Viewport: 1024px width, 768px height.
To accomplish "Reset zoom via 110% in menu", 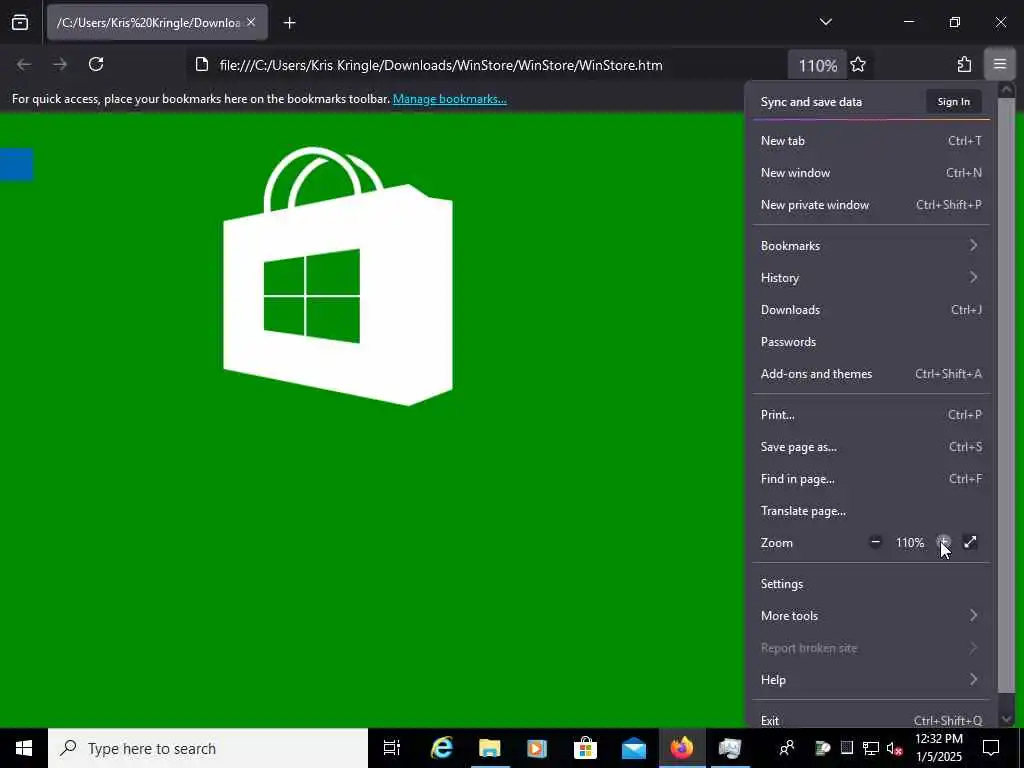I will [x=910, y=543].
